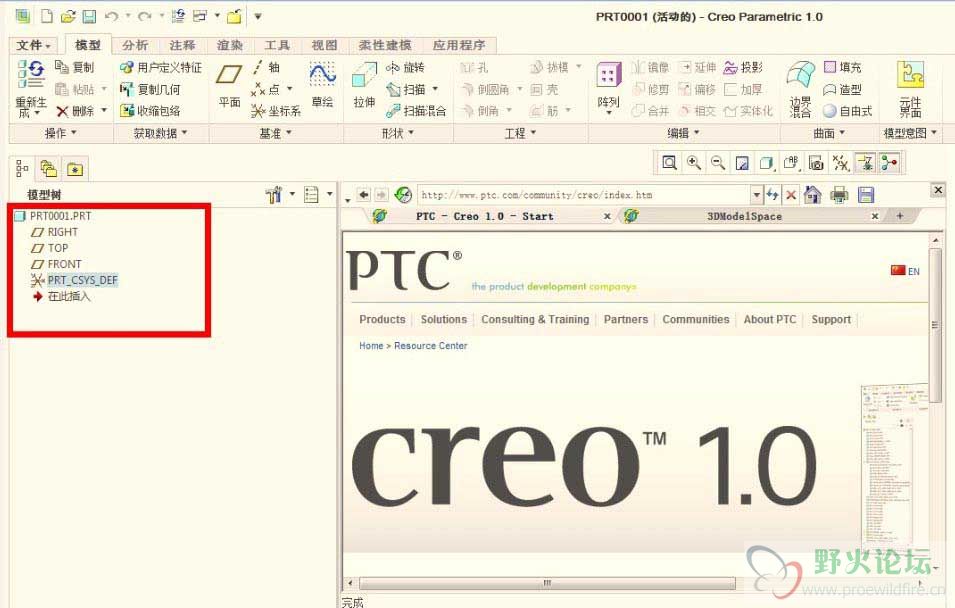Expand the 操作 group dropdown
This screenshot has height=608, width=955.
[60, 133]
